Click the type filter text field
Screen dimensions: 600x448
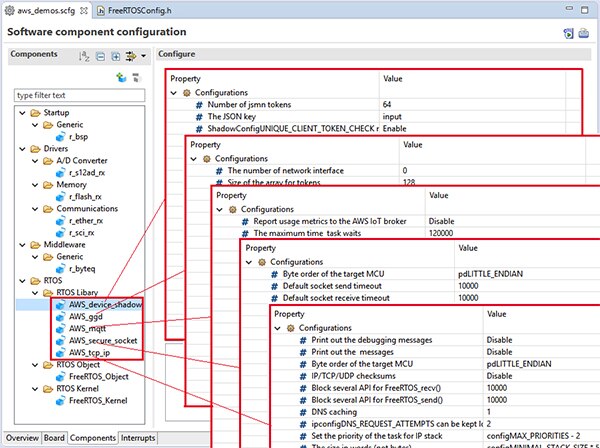(77, 95)
